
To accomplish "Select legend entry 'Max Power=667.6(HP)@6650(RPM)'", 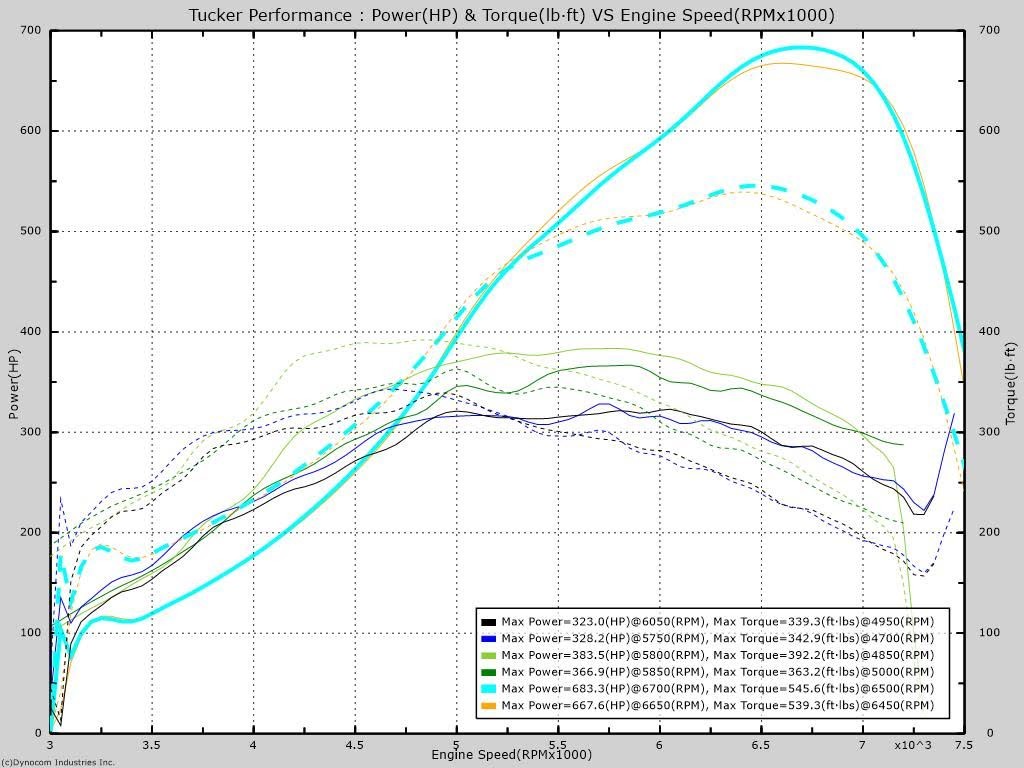I will point(603,705).
